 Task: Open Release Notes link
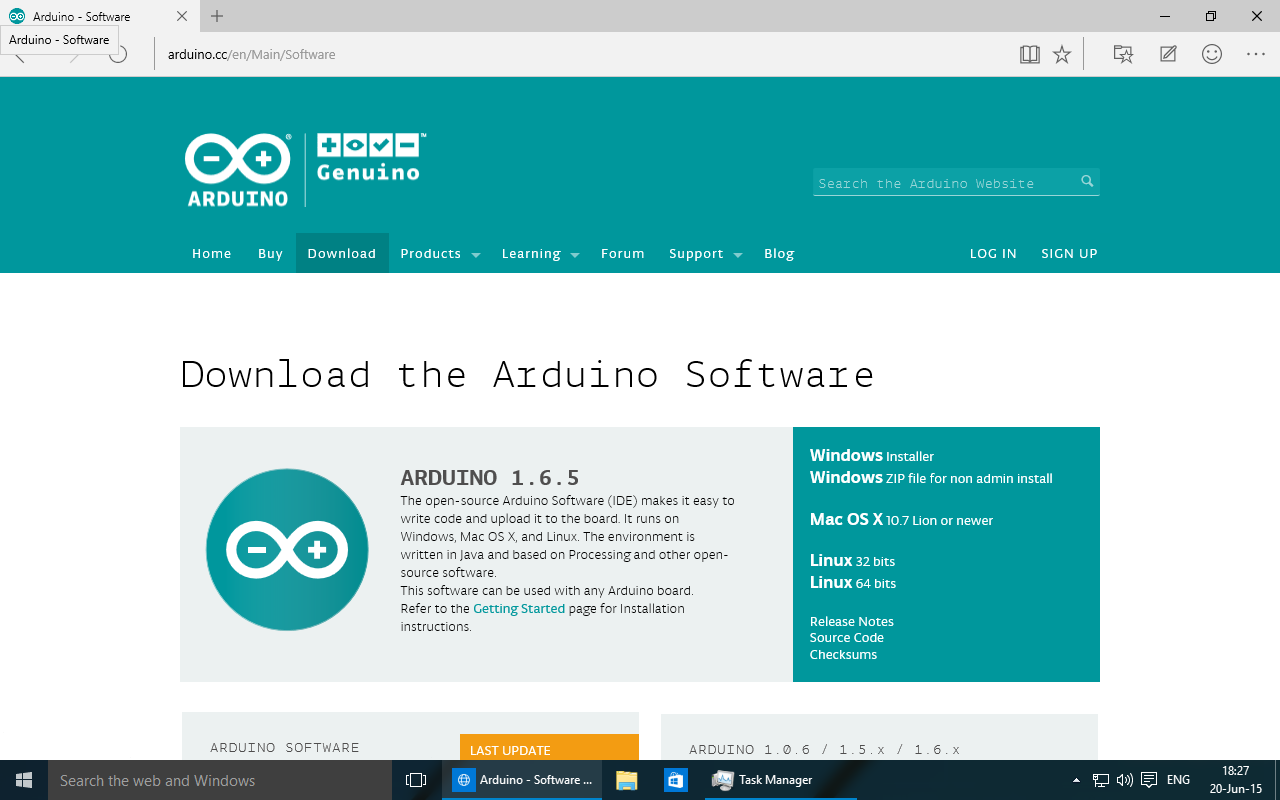(x=852, y=622)
